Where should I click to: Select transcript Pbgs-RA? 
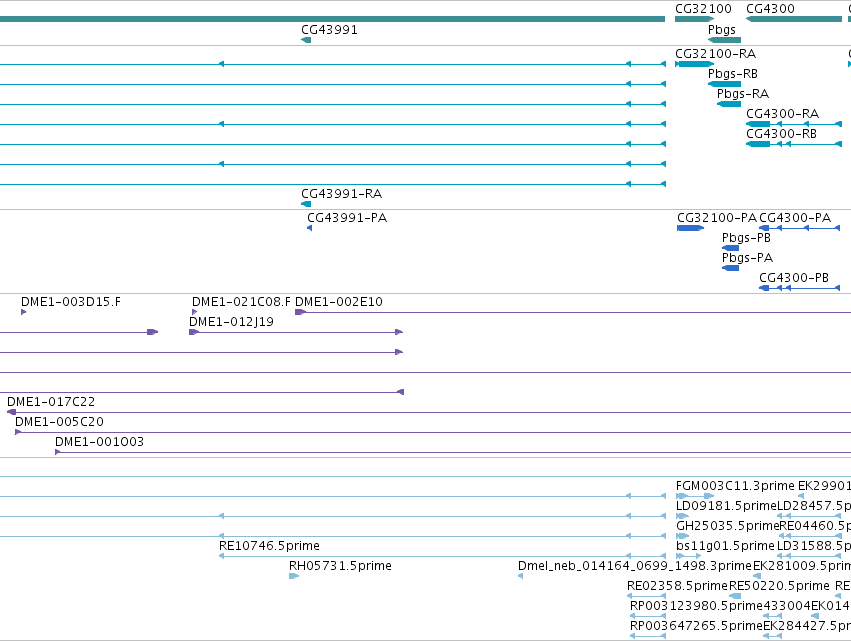(x=729, y=104)
